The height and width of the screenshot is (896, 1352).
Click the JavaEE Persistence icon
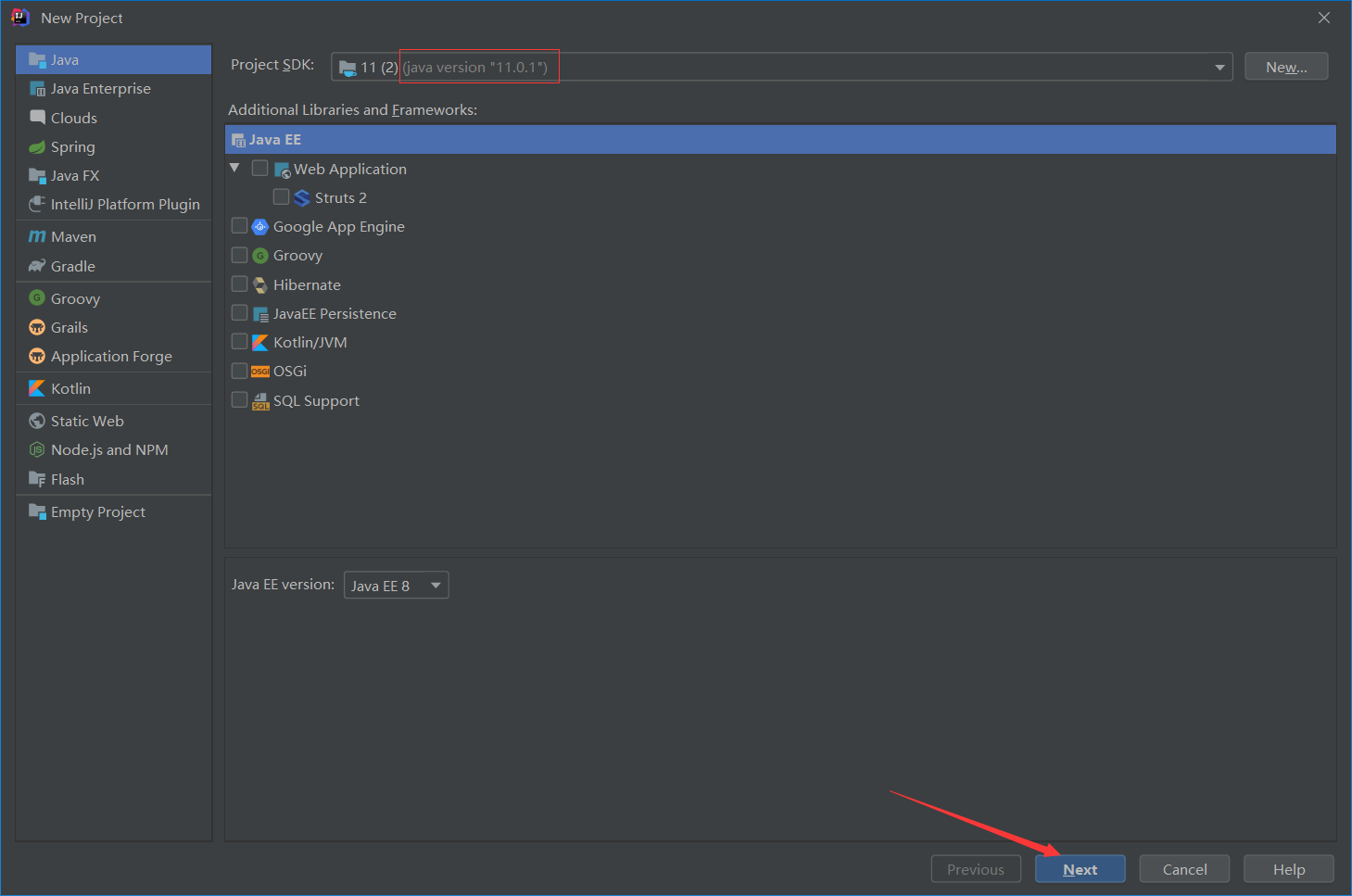(260, 314)
